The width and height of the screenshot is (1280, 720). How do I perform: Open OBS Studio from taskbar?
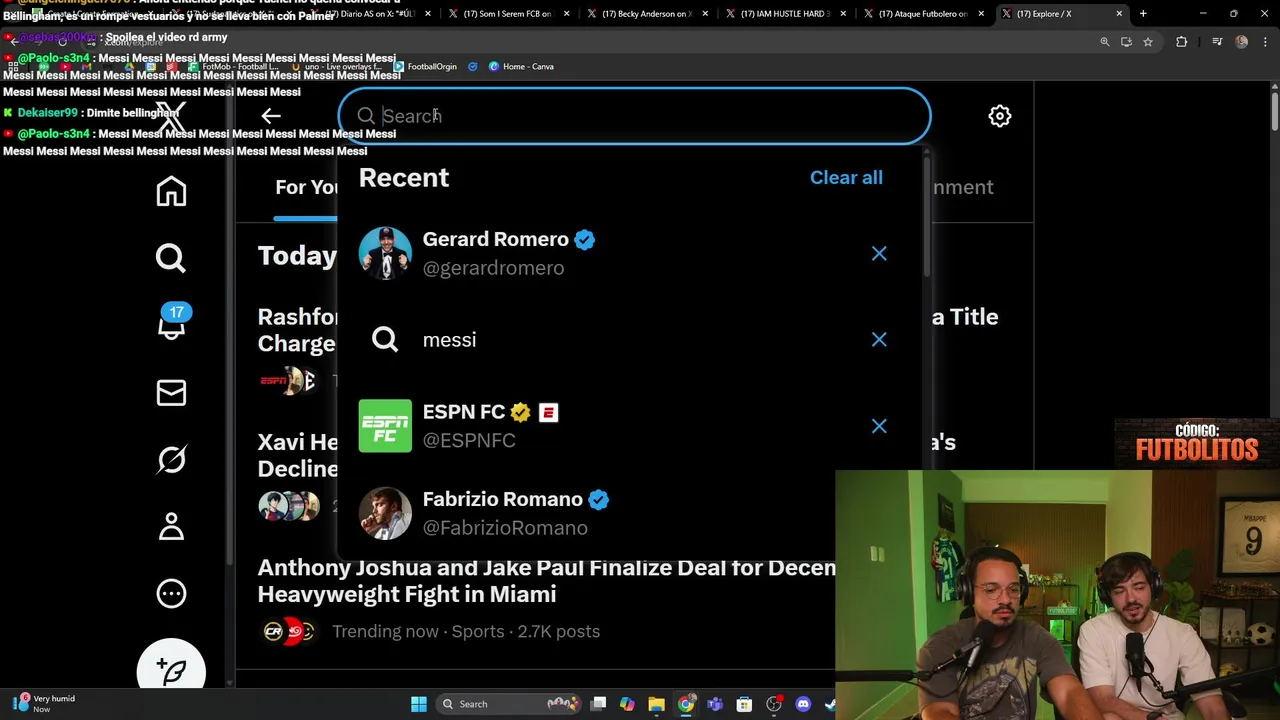point(773,704)
